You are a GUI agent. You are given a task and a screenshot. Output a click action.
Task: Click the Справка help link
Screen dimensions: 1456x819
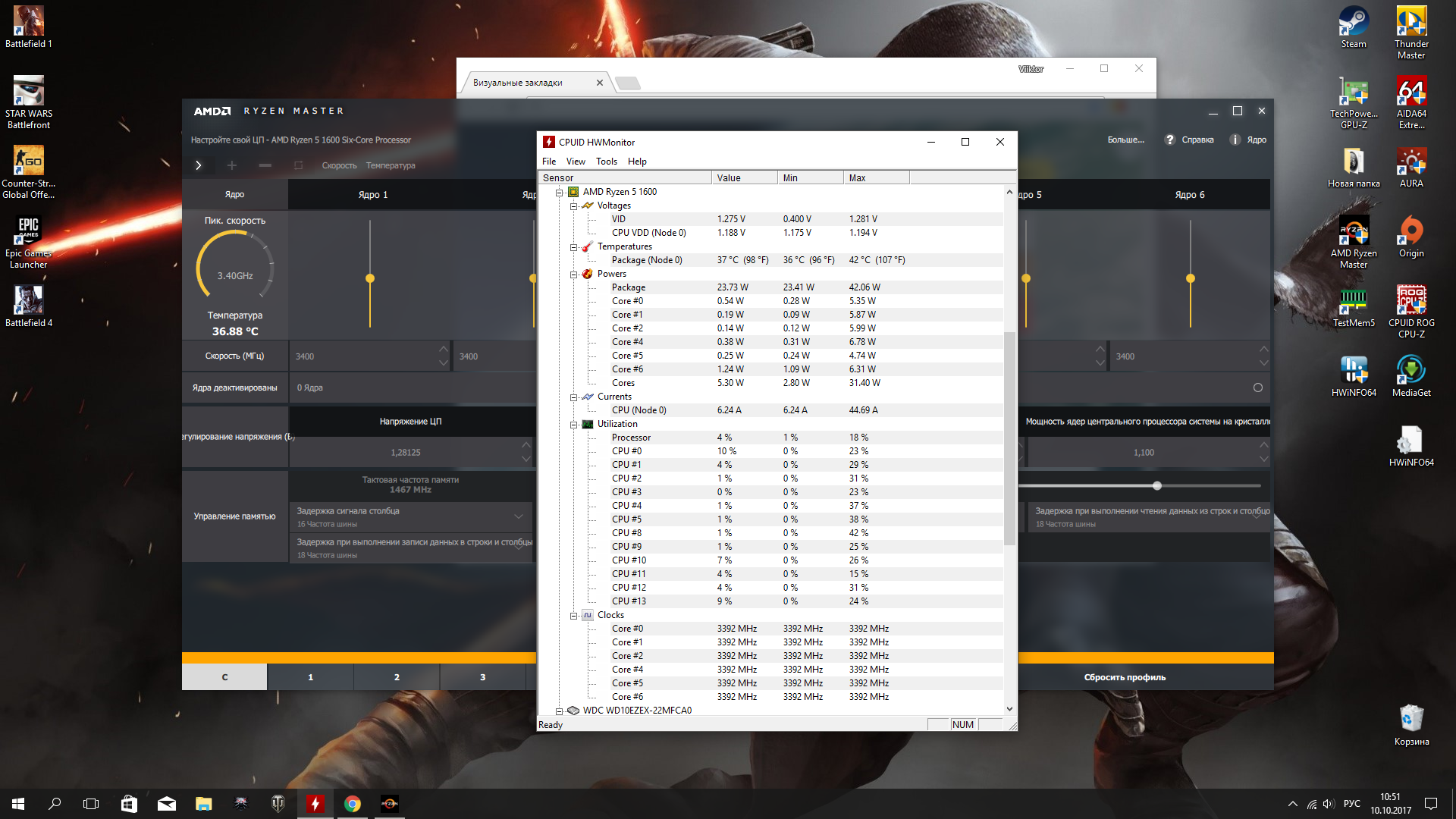coord(1197,140)
